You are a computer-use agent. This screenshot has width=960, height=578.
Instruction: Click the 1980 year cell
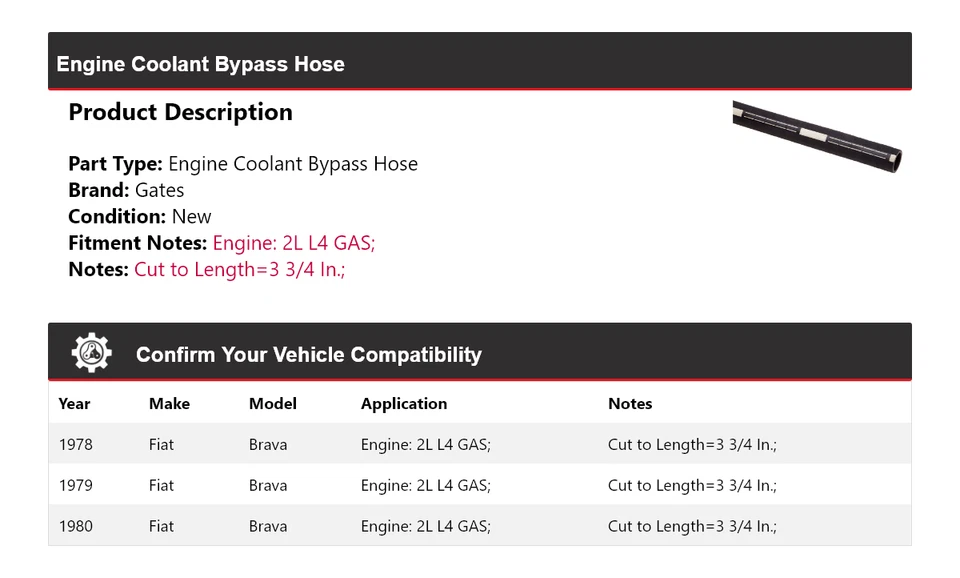click(x=76, y=526)
